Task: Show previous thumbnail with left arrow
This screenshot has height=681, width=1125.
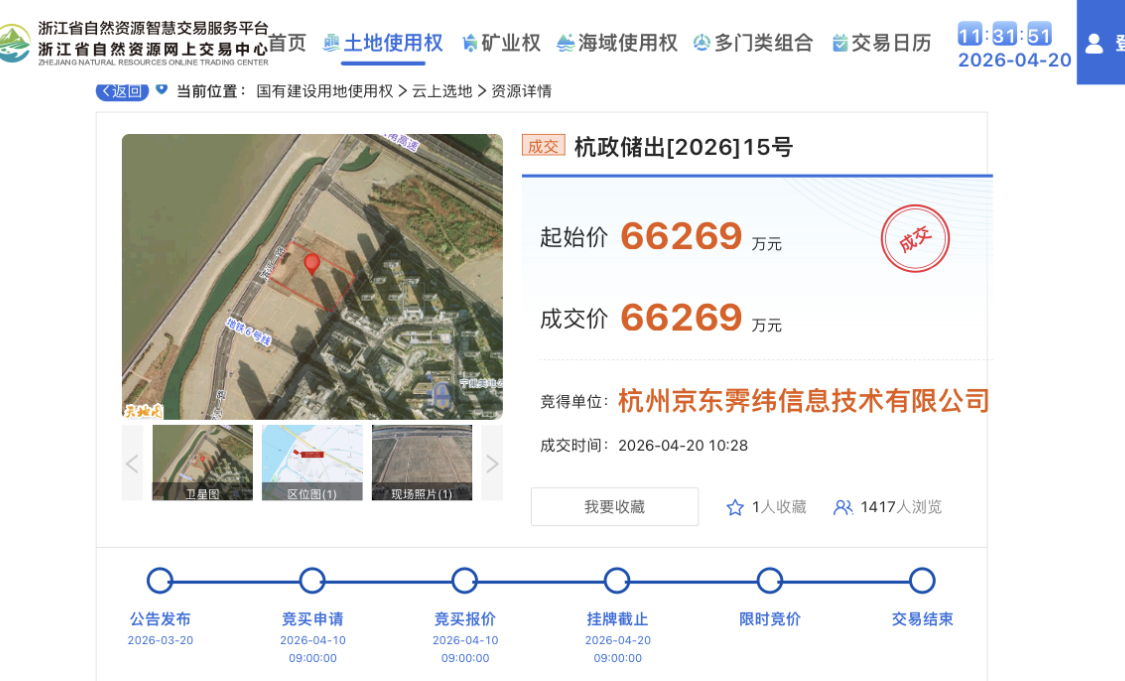Action: click(x=132, y=463)
